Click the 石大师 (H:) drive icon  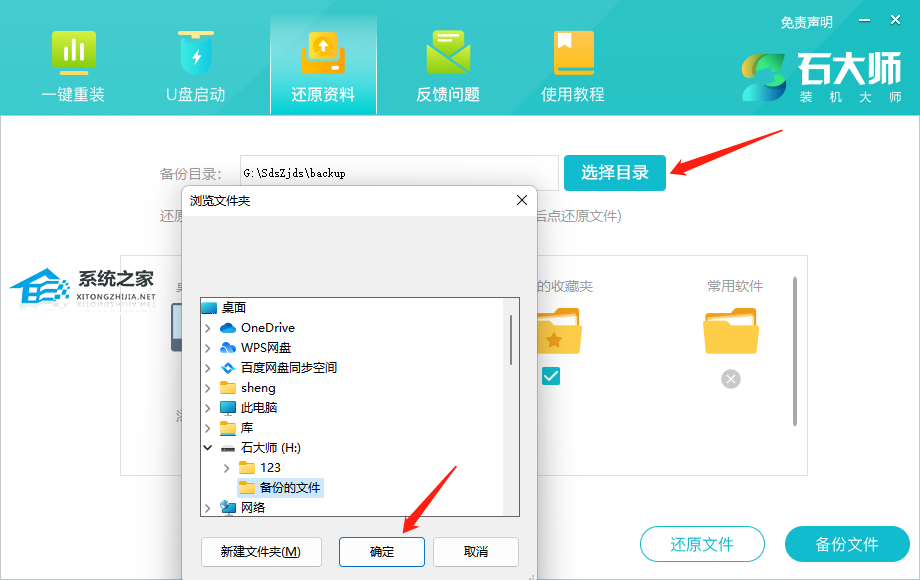point(228,448)
